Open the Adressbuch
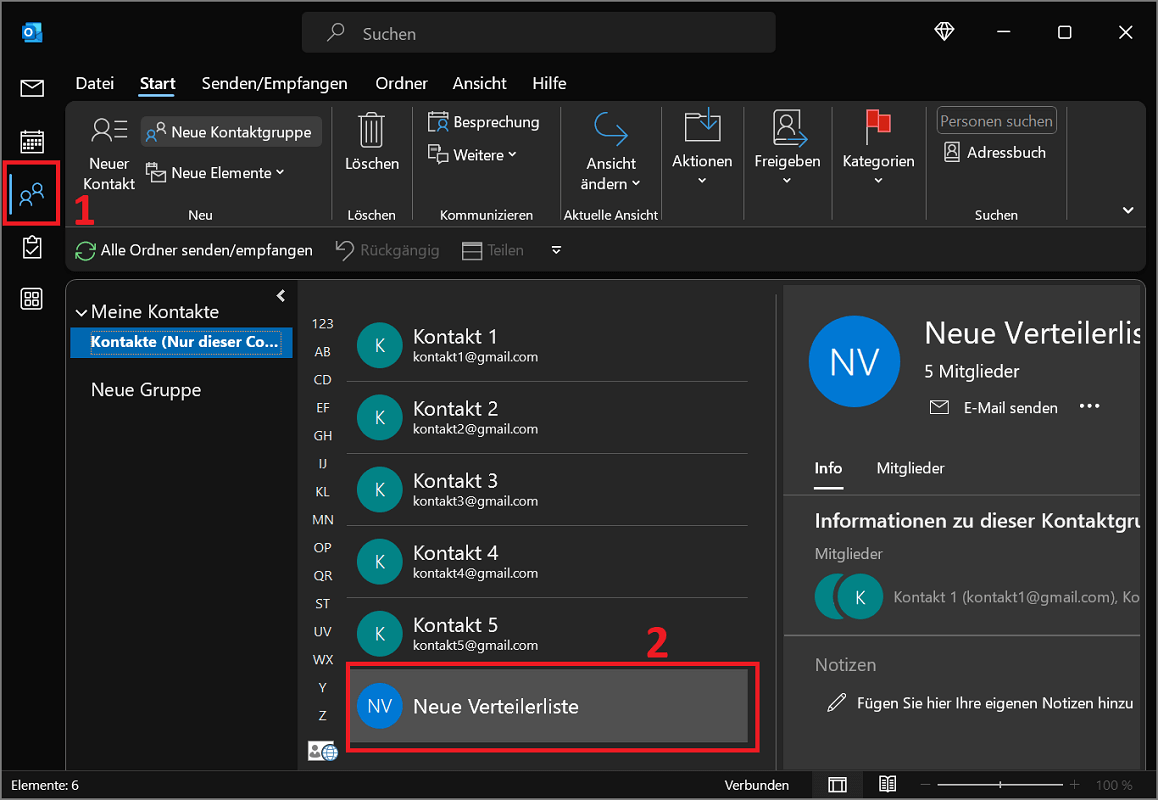1158x800 pixels. 995,153
